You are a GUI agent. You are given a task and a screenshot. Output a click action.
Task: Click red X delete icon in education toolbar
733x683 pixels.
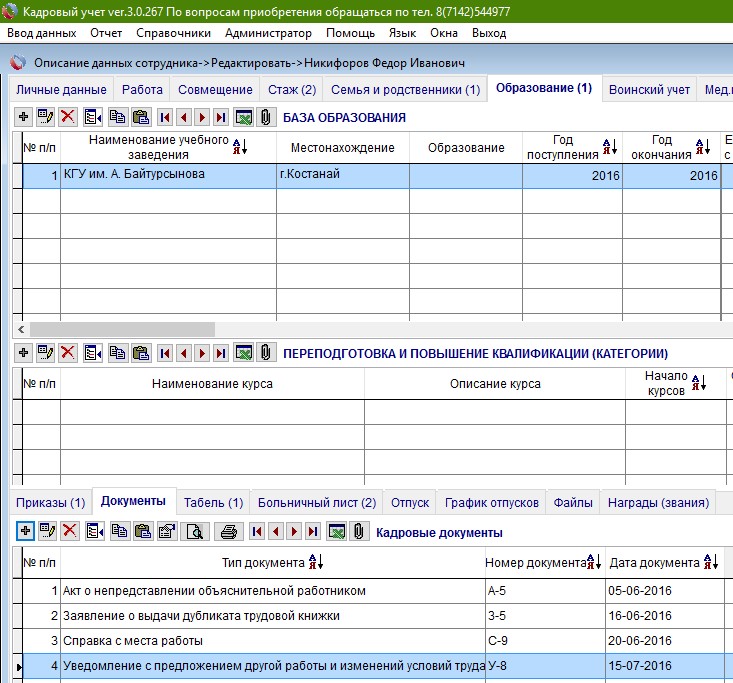tap(68, 117)
